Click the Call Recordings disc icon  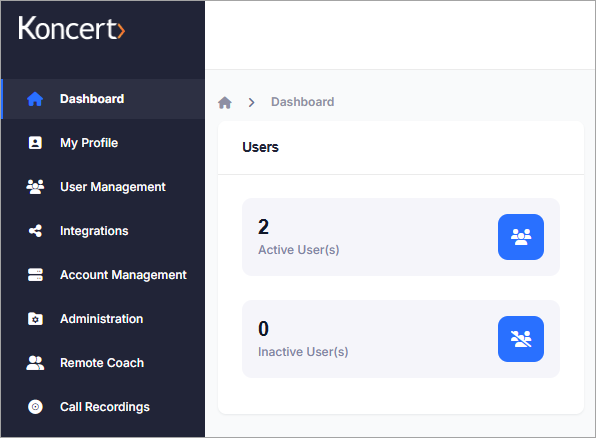click(x=35, y=407)
